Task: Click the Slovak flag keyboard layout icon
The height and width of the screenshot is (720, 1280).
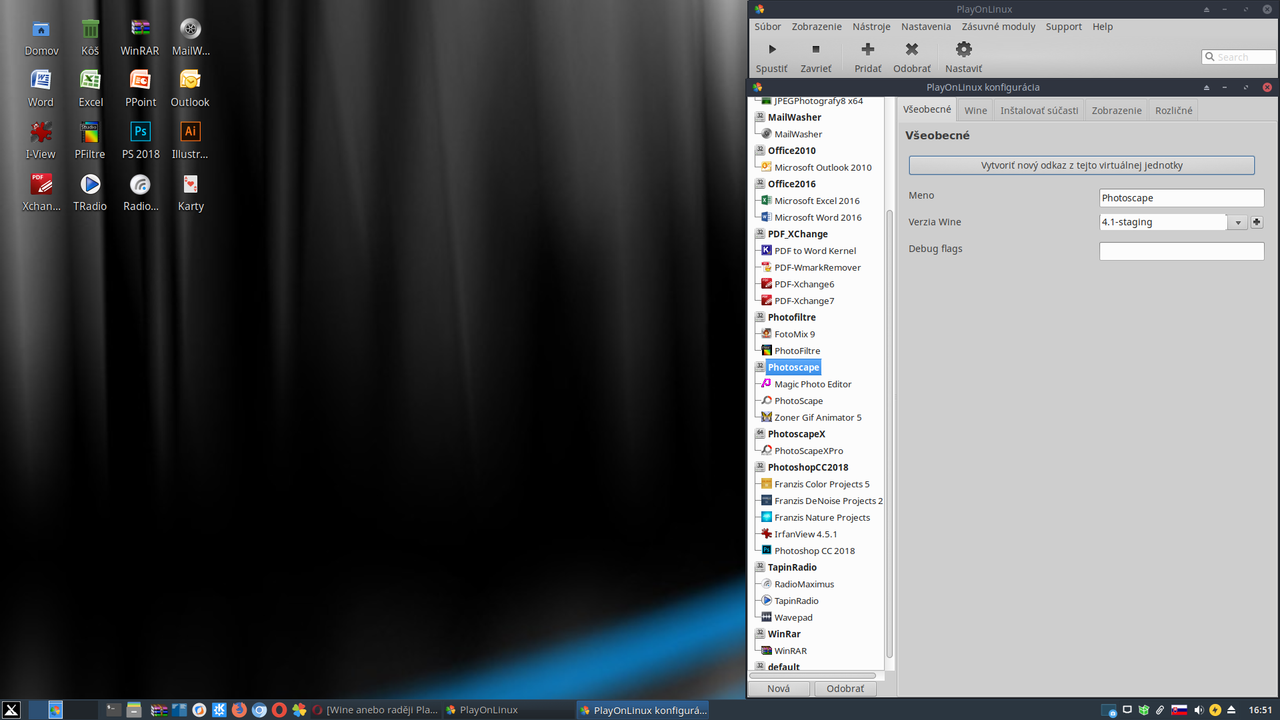Action: coord(1179,710)
